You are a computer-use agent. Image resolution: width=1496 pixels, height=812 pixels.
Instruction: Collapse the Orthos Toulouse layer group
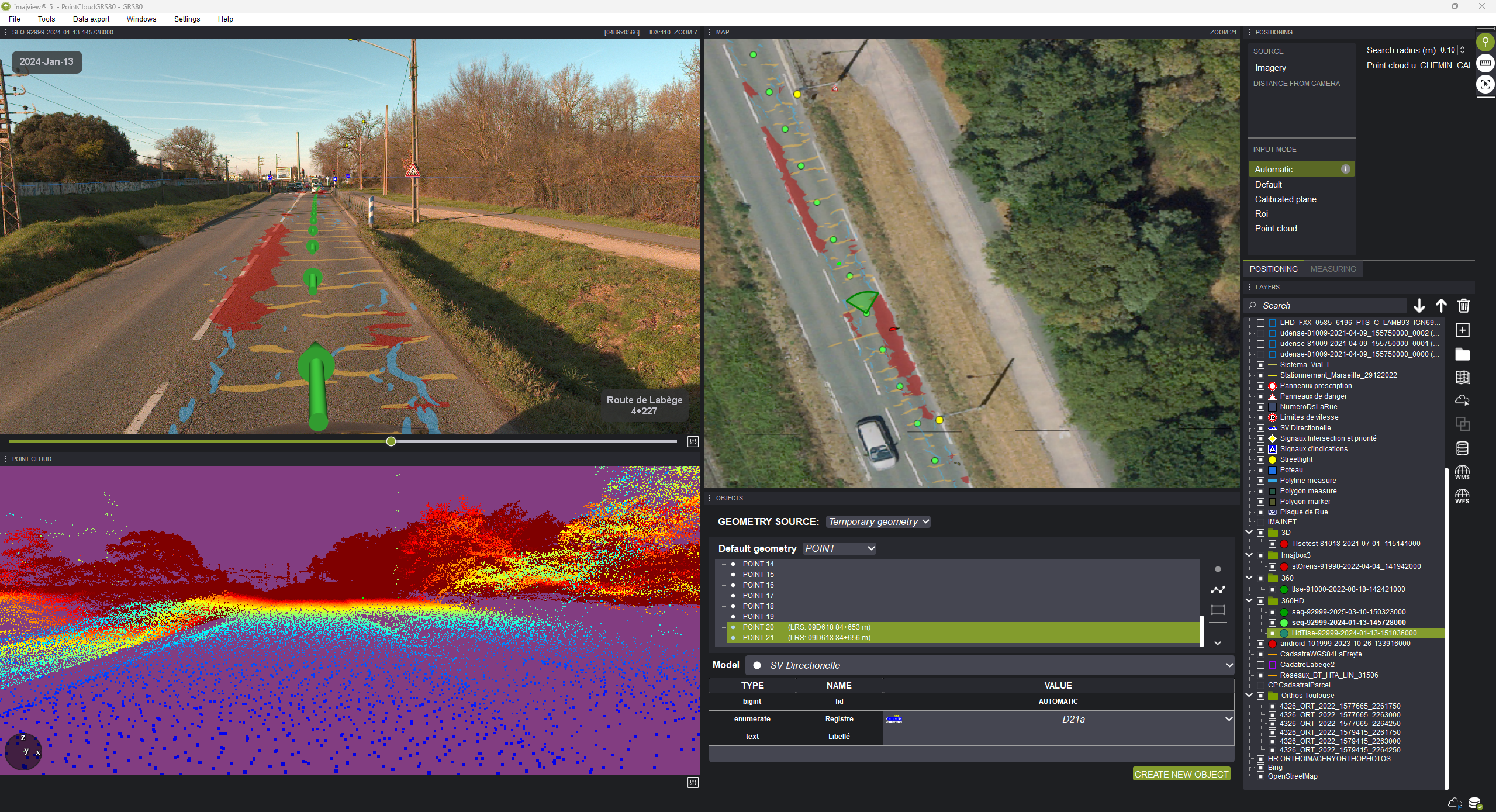pos(1249,695)
